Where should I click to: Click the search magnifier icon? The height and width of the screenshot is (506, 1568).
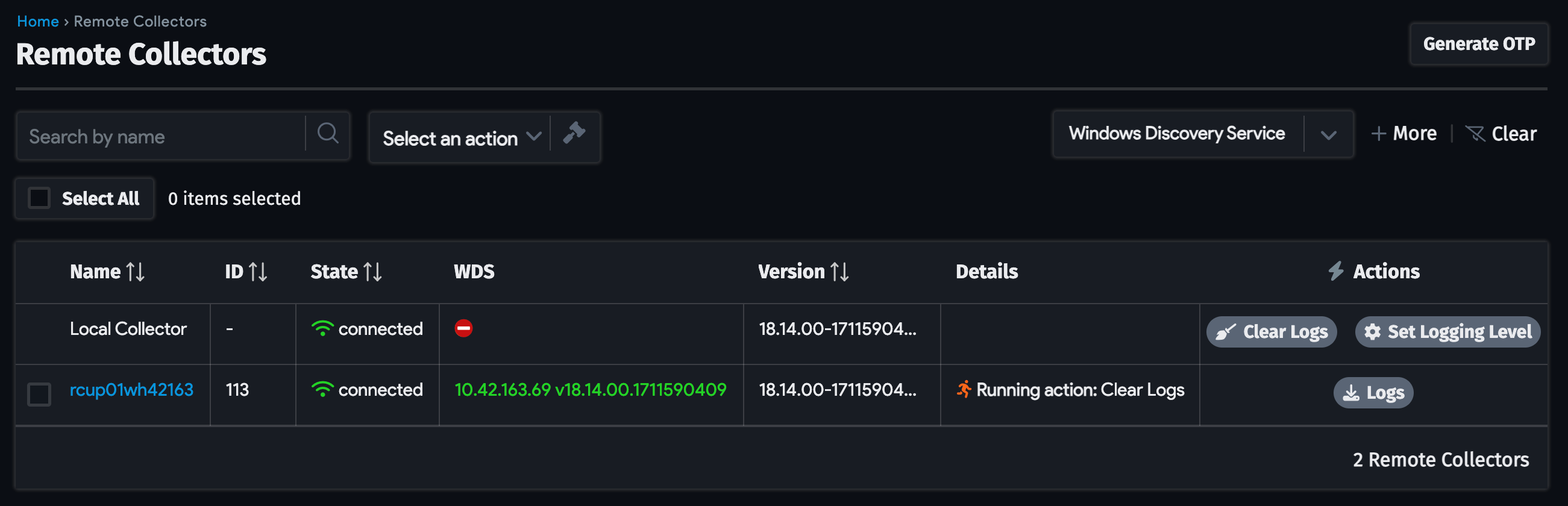tap(327, 134)
